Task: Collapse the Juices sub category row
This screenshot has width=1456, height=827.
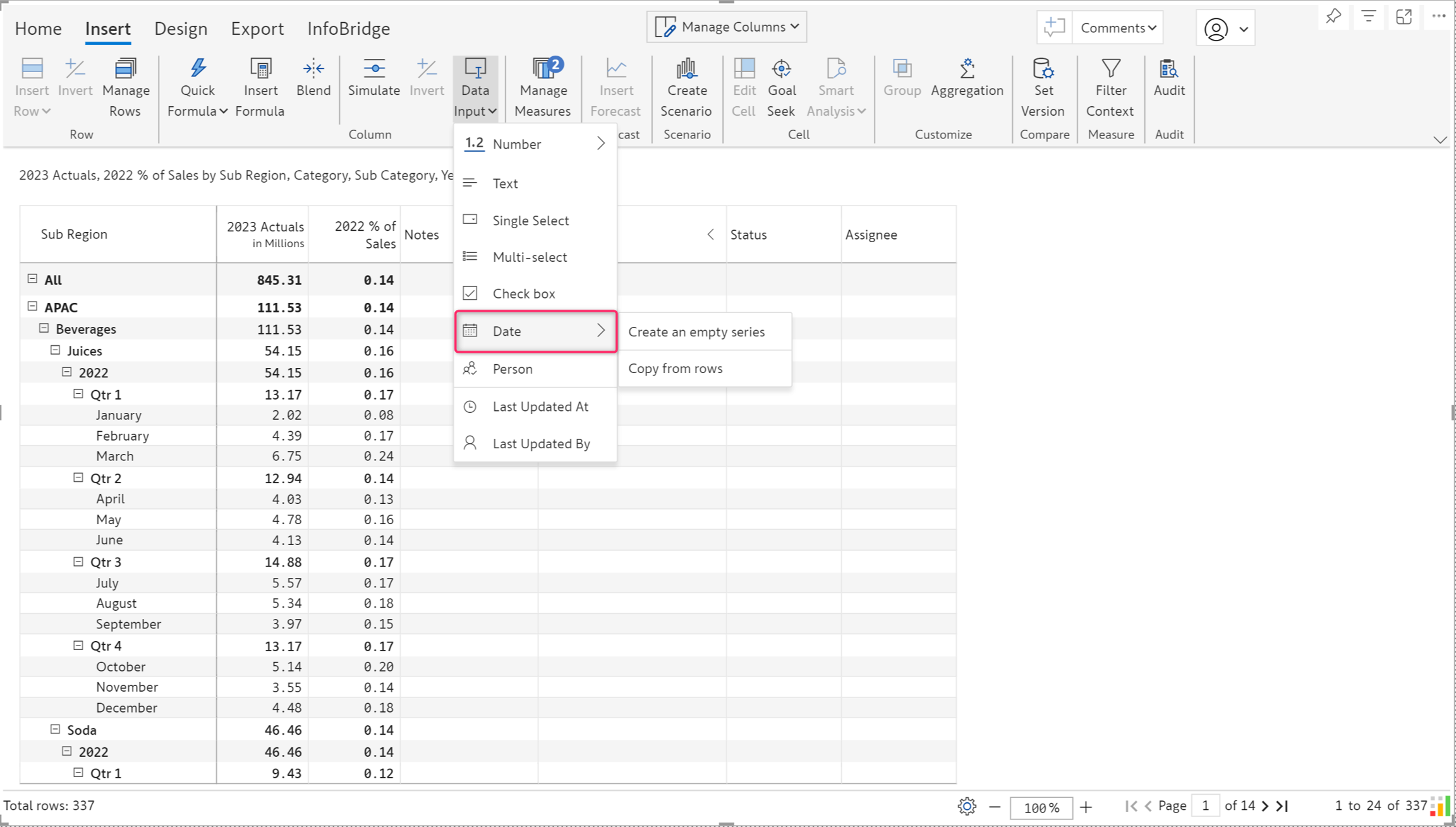Action: click(56, 350)
